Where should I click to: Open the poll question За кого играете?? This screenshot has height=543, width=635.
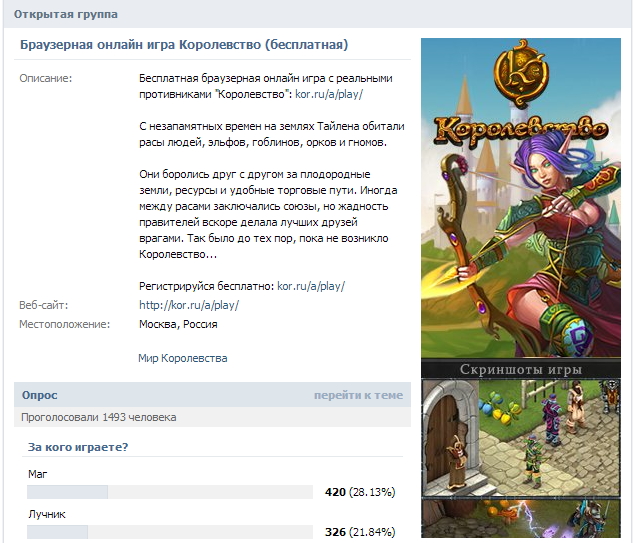tap(78, 447)
